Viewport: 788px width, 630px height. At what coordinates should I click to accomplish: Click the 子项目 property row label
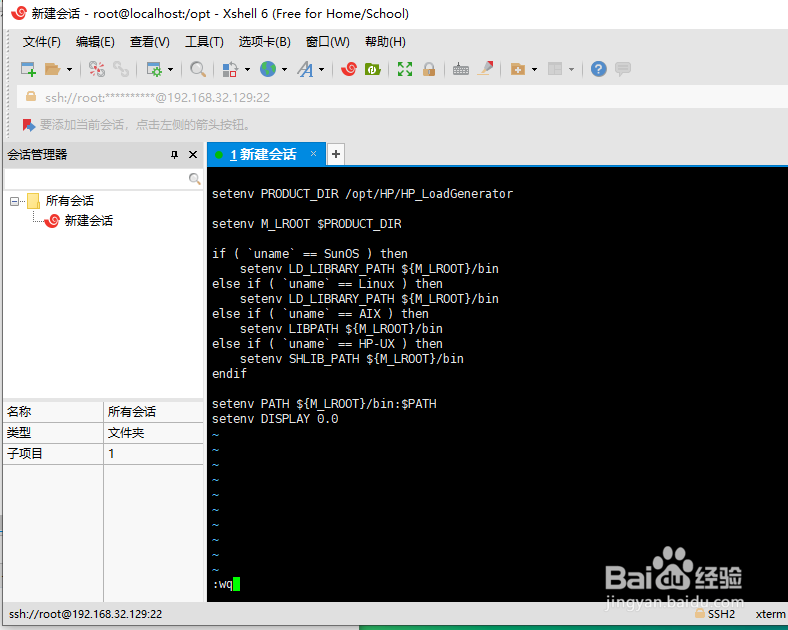pyautogui.click(x=25, y=454)
